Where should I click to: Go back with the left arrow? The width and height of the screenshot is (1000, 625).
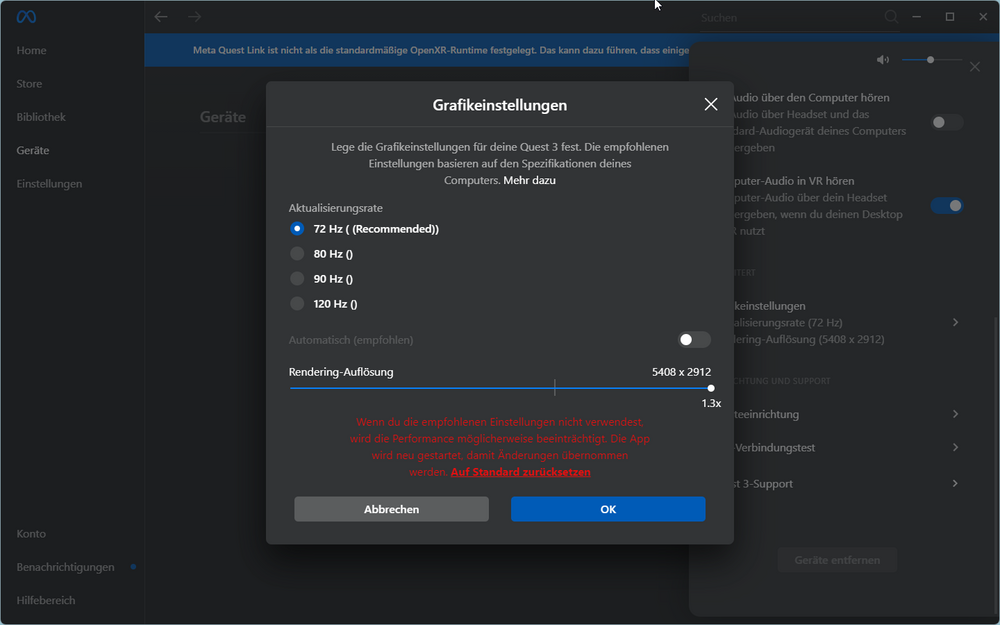point(161,17)
